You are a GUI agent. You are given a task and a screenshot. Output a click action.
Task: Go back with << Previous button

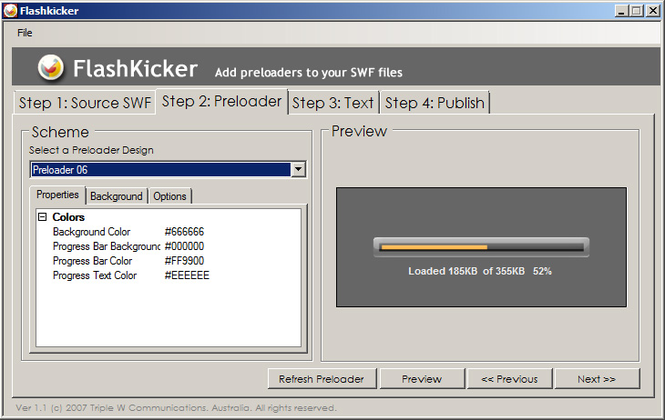tap(509, 379)
